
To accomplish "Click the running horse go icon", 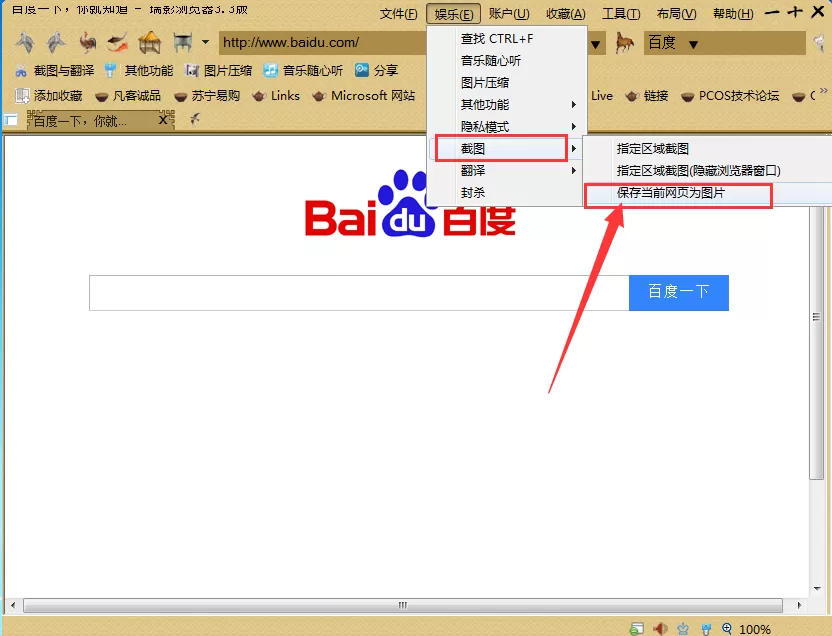I will (624, 43).
